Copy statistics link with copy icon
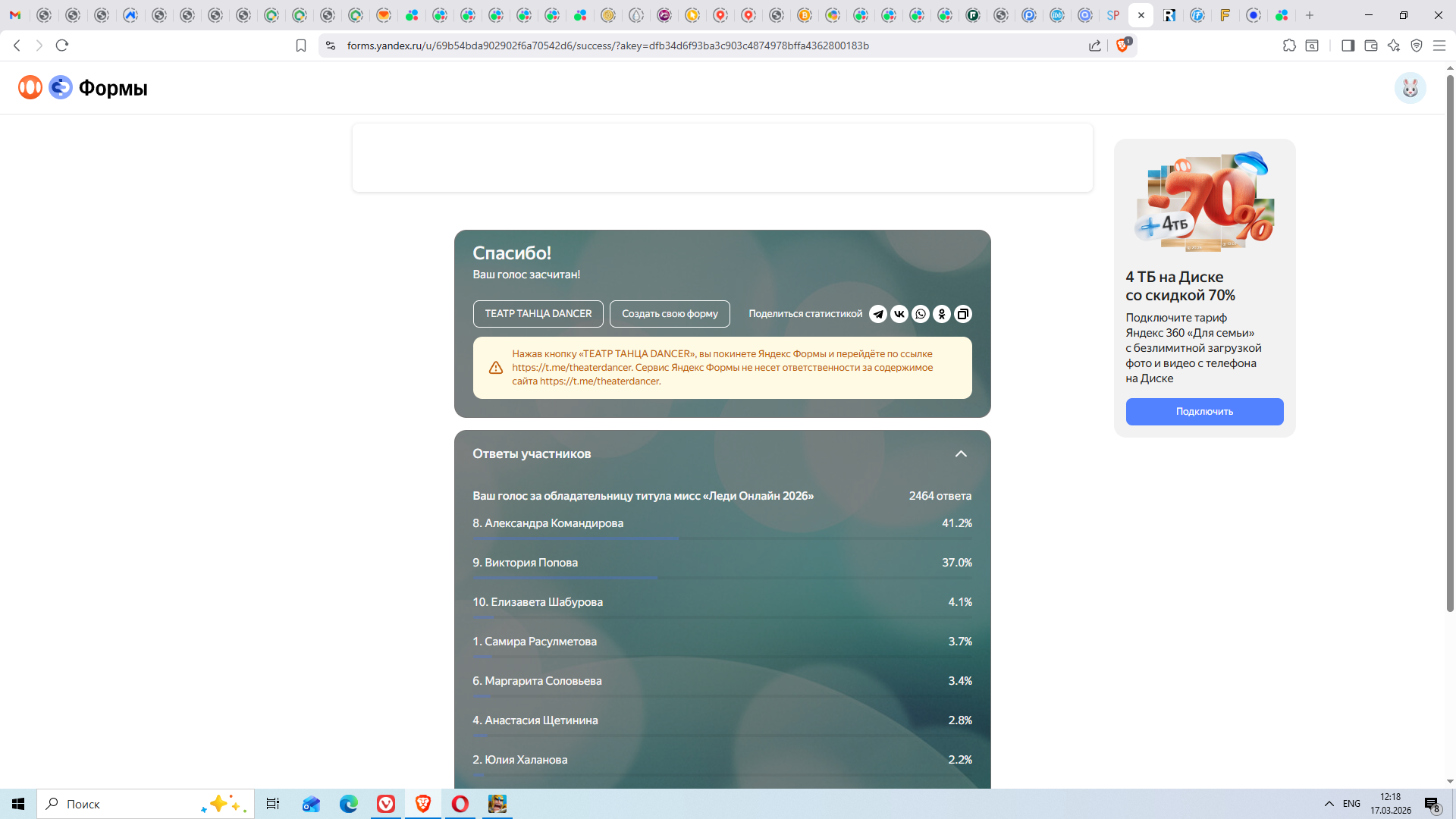1456x819 pixels. click(x=963, y=314)
